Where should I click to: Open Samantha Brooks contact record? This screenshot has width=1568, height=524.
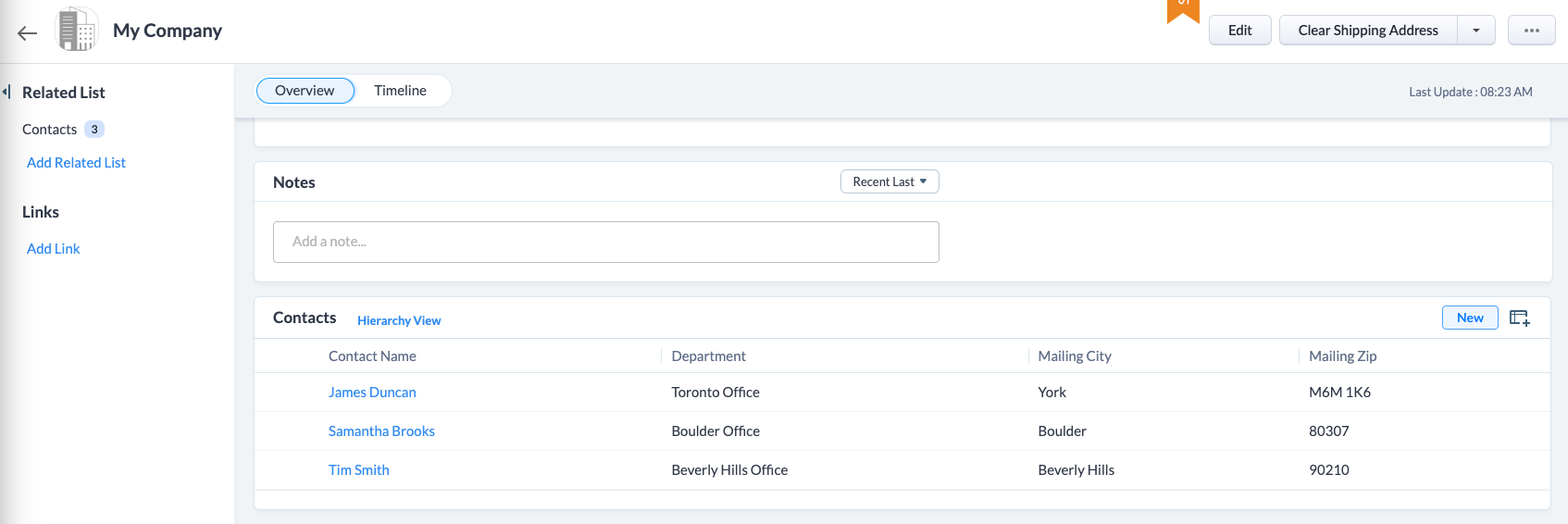point(381,431)
